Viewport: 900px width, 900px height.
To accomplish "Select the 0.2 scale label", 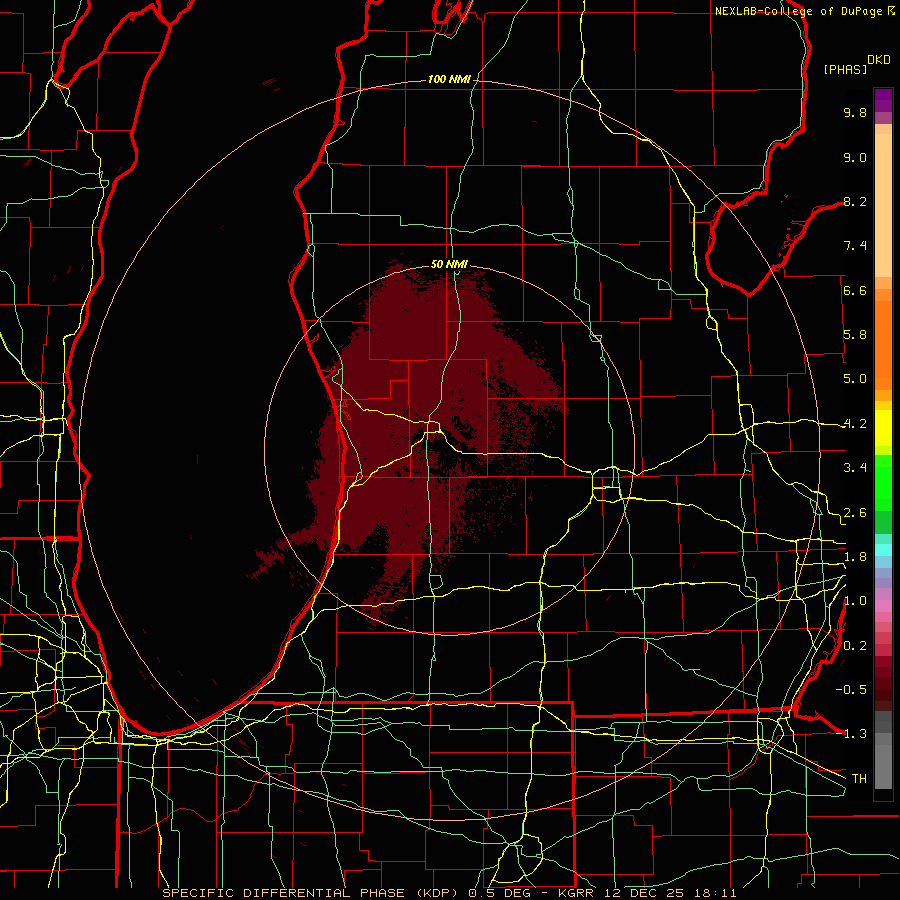I will [x=855, y=646].
